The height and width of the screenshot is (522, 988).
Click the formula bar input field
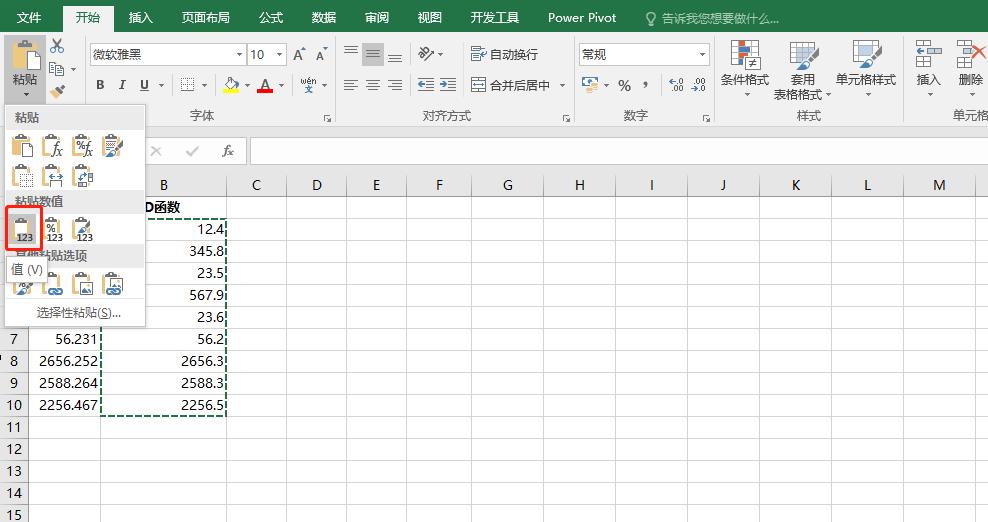(x=619, y=151)
